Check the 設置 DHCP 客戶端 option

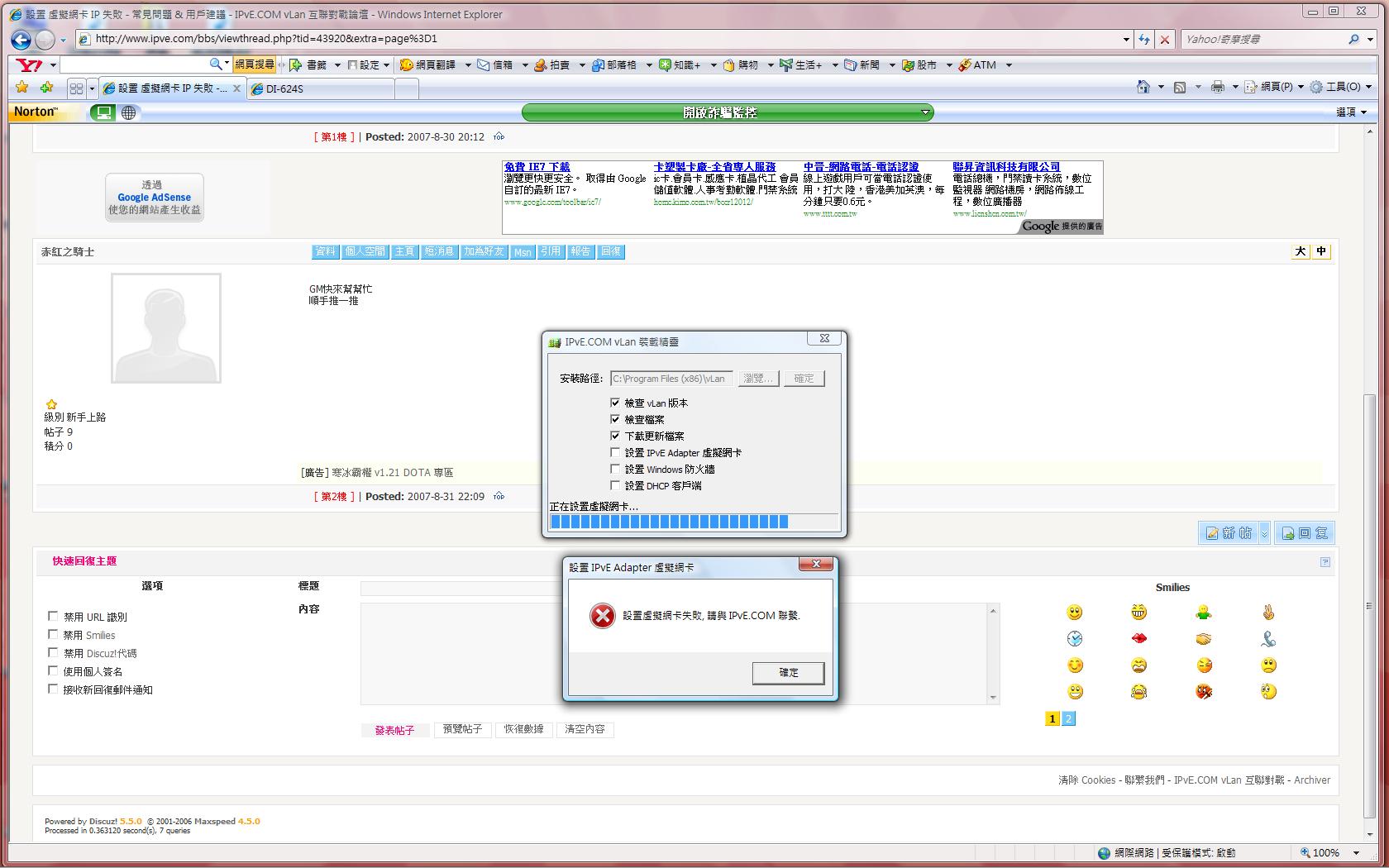(615, 485)
